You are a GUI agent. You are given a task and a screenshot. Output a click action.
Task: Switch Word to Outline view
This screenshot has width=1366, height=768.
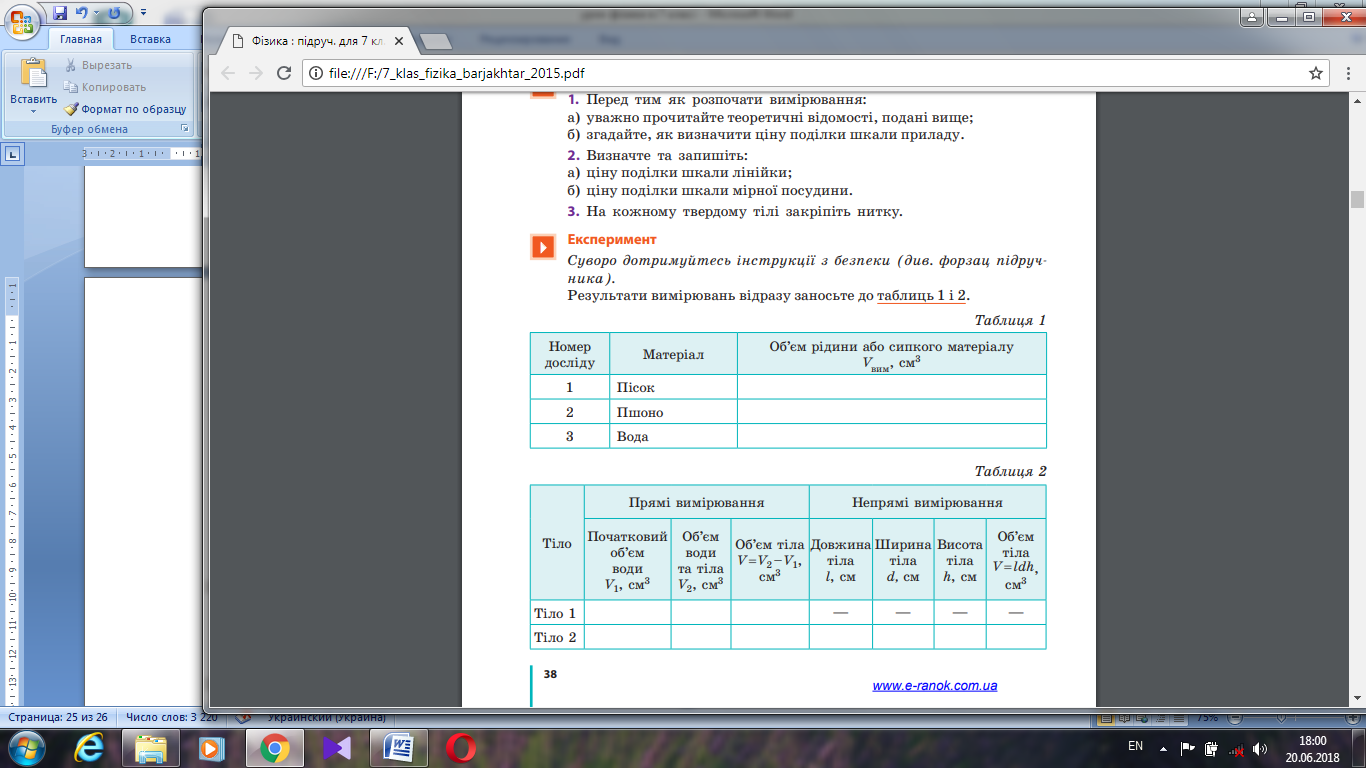tap(1160, 718)
